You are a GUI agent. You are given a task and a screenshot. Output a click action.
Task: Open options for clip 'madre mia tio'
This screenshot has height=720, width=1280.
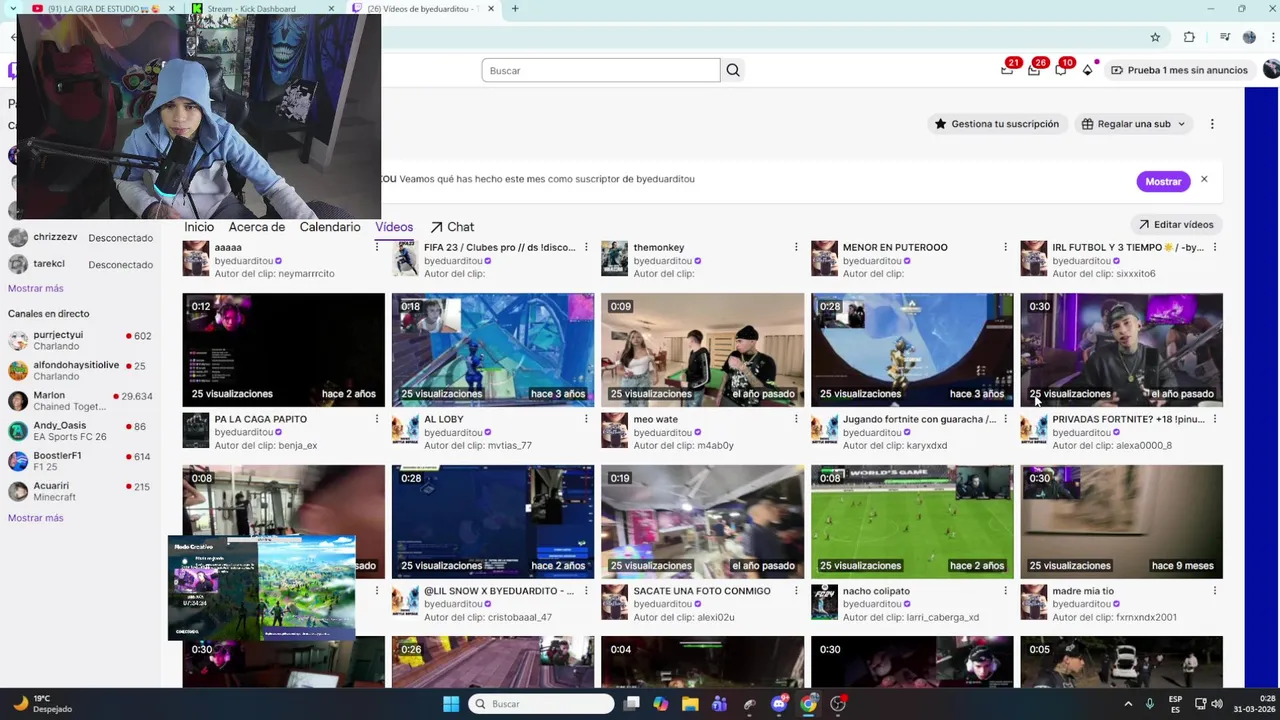[x=1215, y=591]
